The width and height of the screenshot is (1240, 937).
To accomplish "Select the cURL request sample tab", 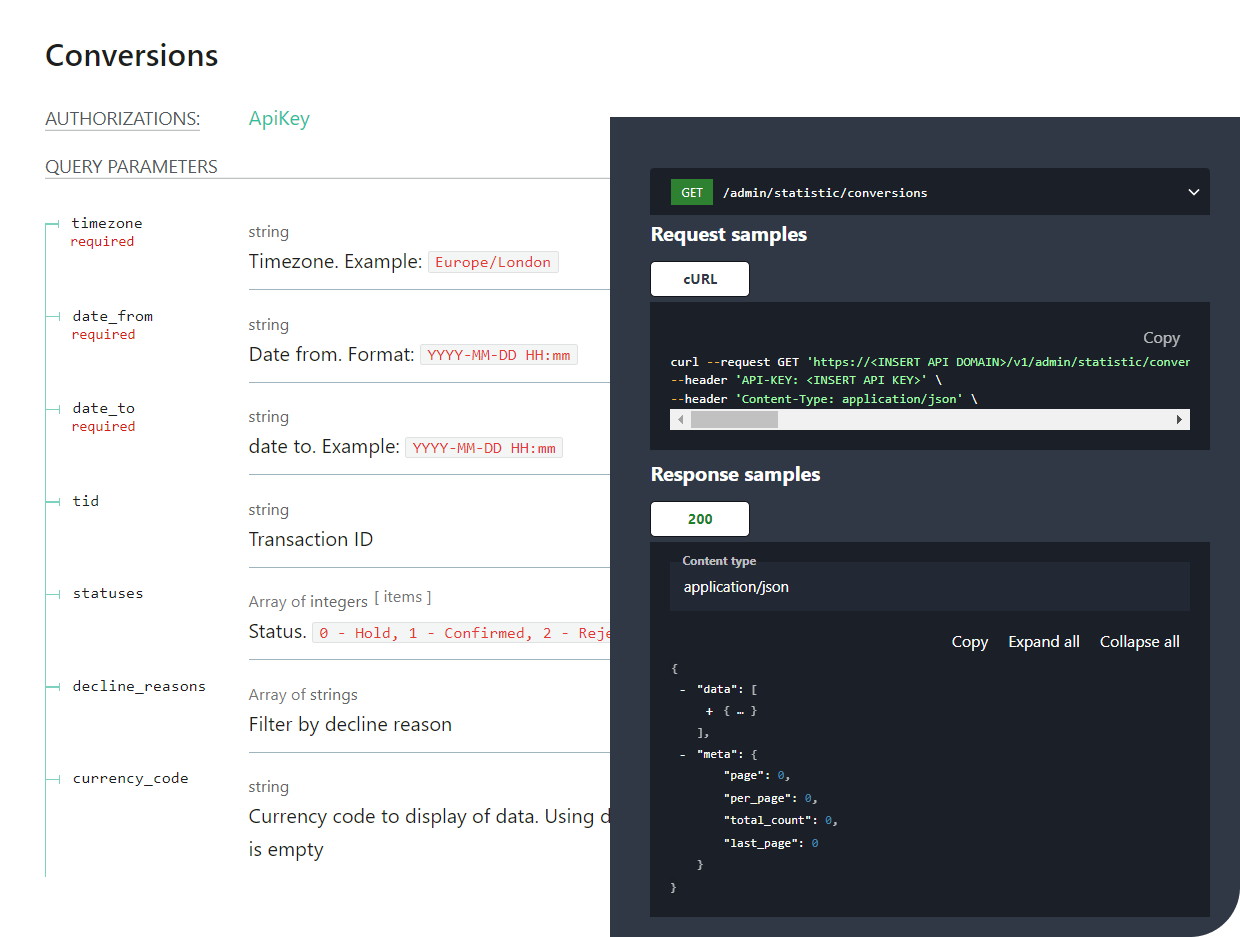I will click(x=699, y=279).
